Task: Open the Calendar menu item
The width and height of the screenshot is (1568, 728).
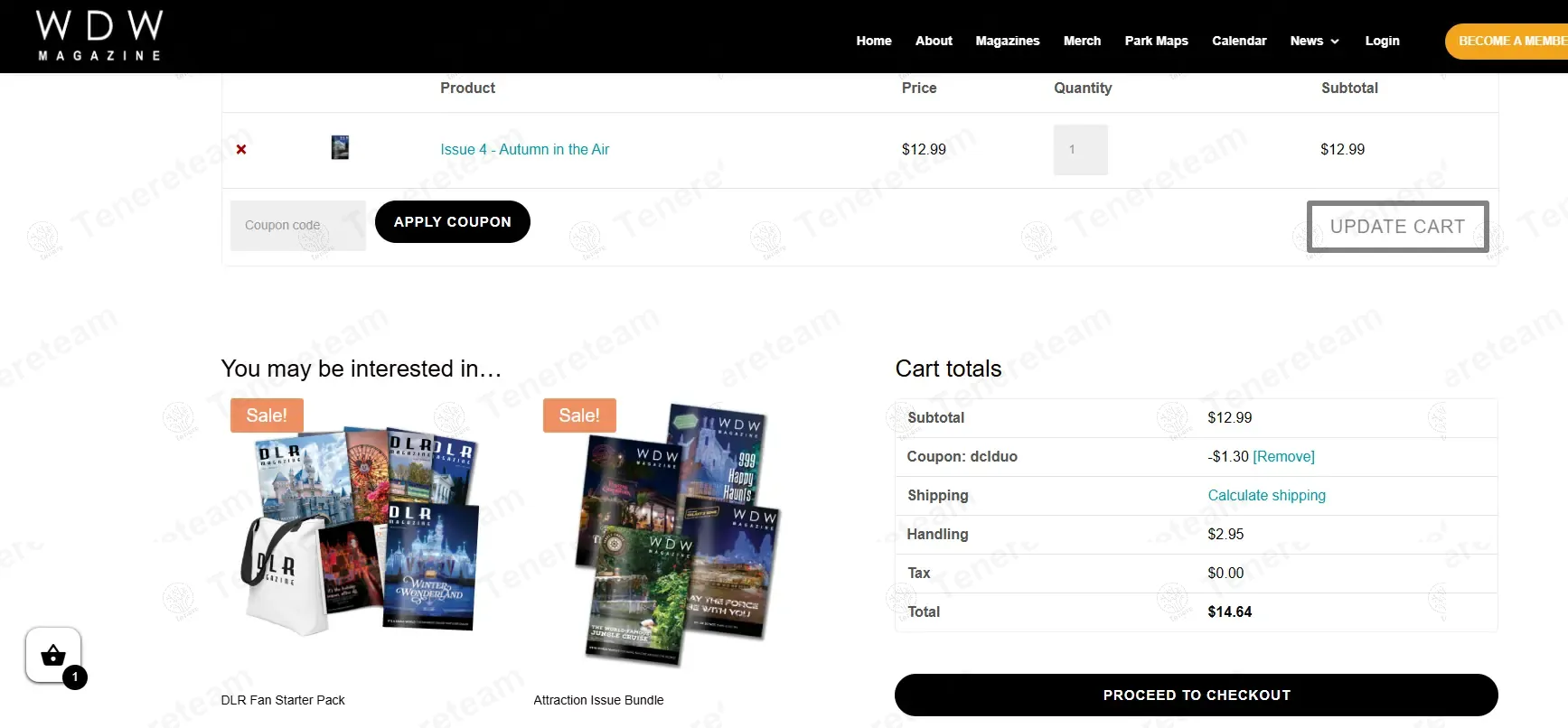Action: (1239, 41)
